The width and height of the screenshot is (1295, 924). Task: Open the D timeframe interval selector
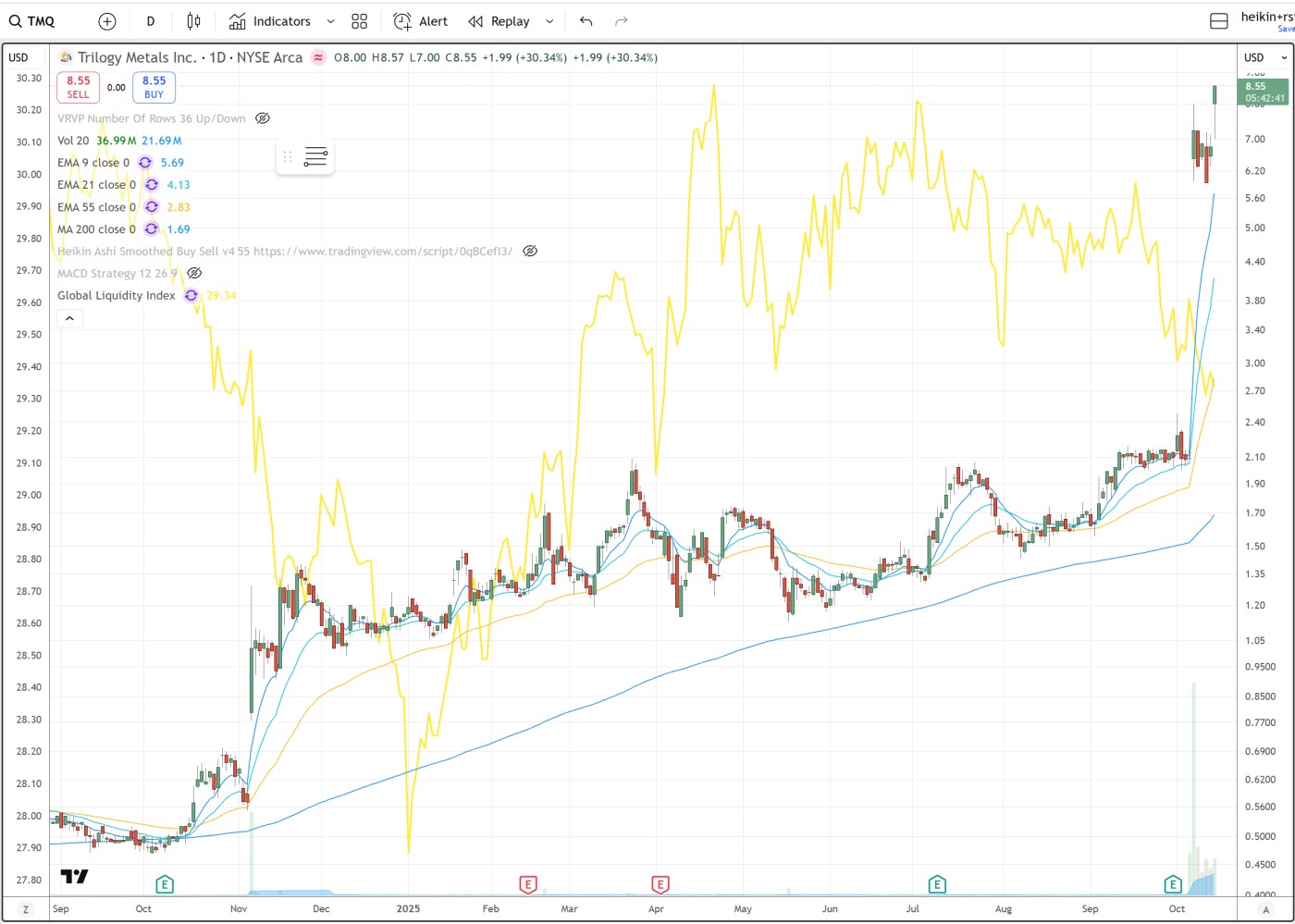(x=151, y=21)
